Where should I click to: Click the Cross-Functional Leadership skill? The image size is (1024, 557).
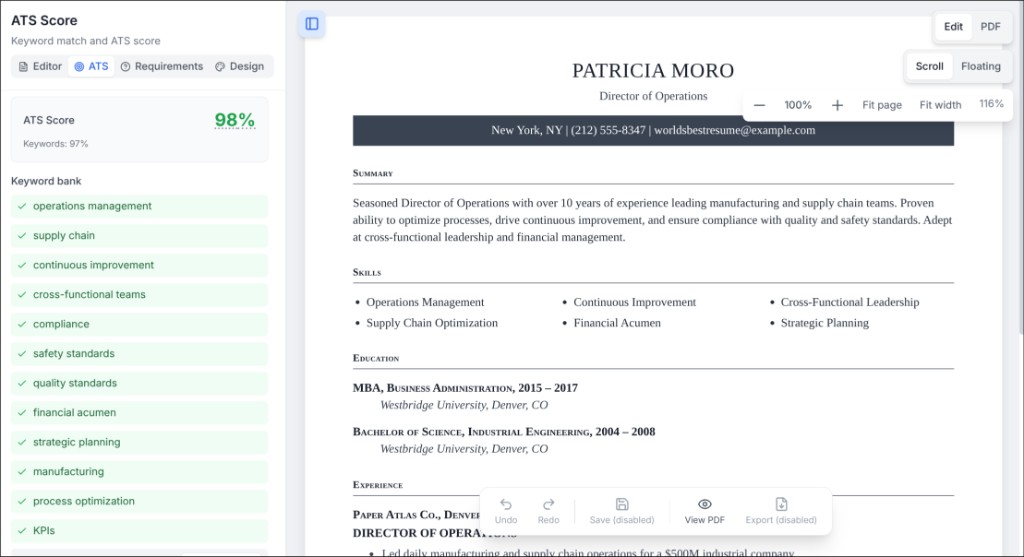click(x=850, y=302)
